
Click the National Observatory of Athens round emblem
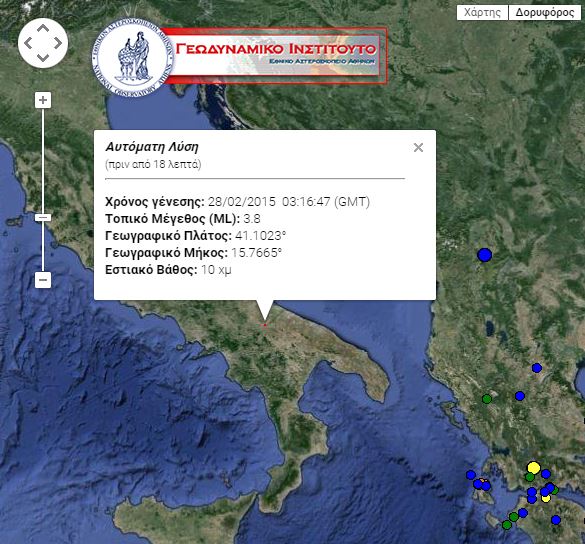click(132, 58)
